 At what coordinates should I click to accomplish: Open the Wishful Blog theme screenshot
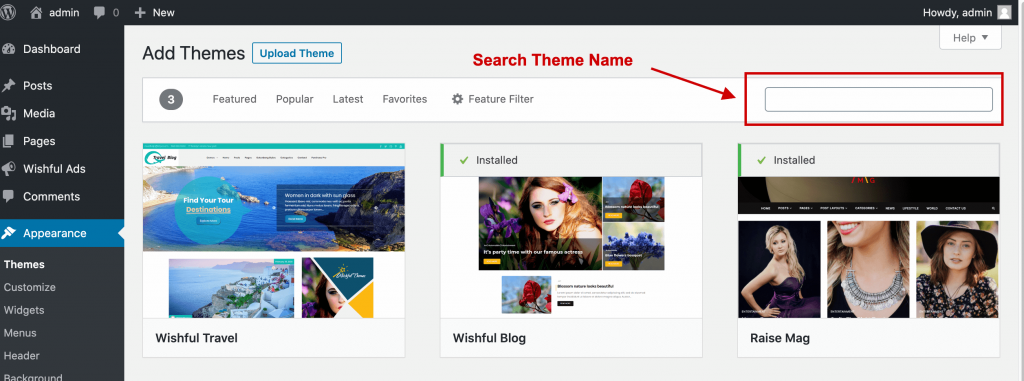(571, 247)
